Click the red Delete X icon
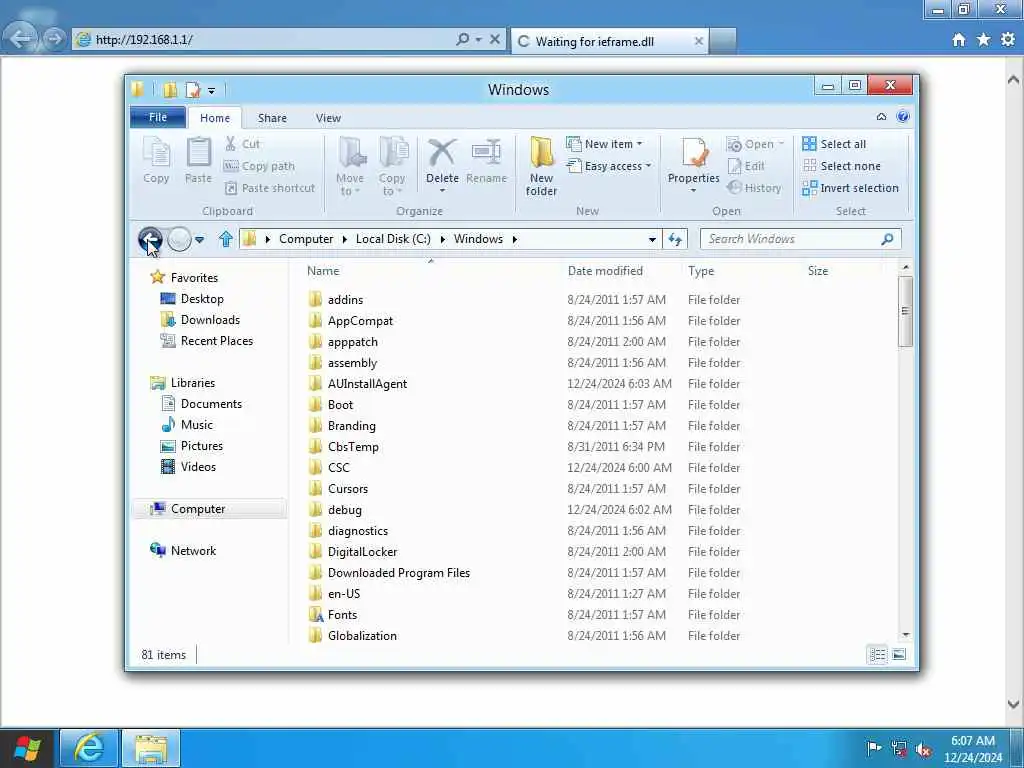Screen dimensions: 1024x768 coord(442,152)
